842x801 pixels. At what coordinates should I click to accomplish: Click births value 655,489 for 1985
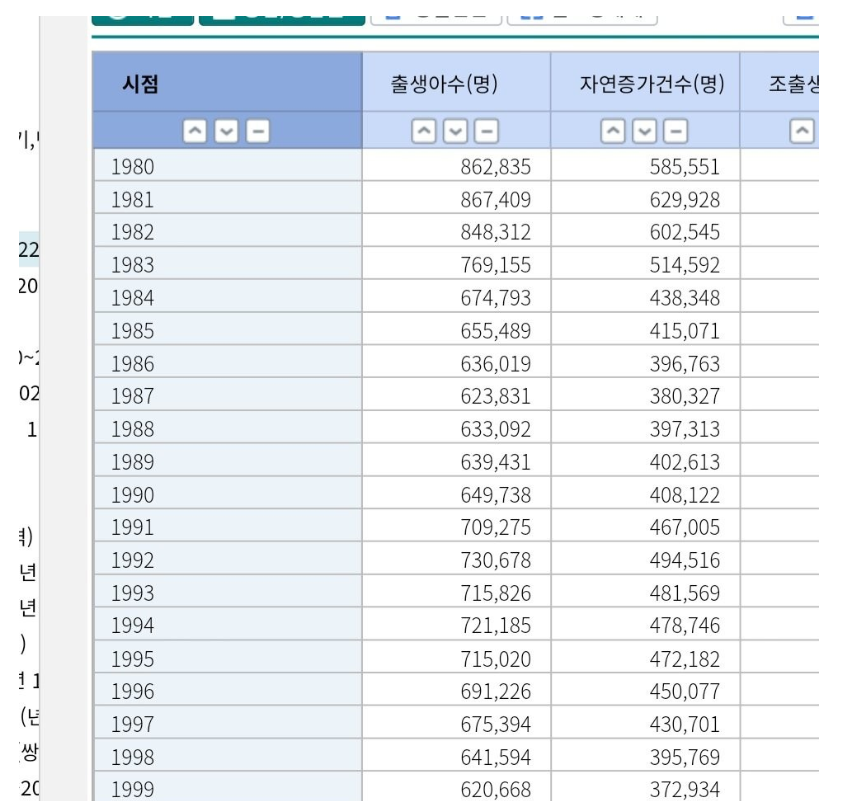pos(496,331)
